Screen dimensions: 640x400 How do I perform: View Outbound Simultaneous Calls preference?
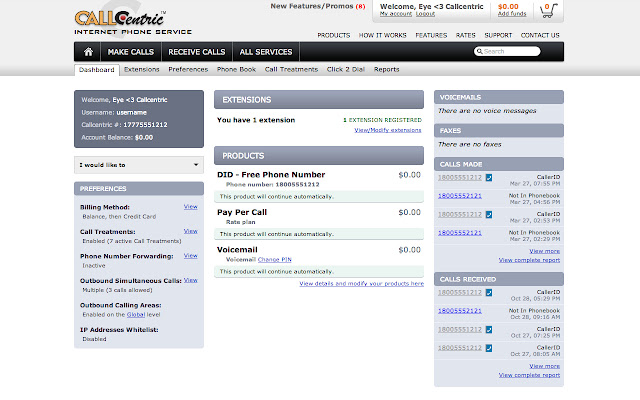[191, 280]
